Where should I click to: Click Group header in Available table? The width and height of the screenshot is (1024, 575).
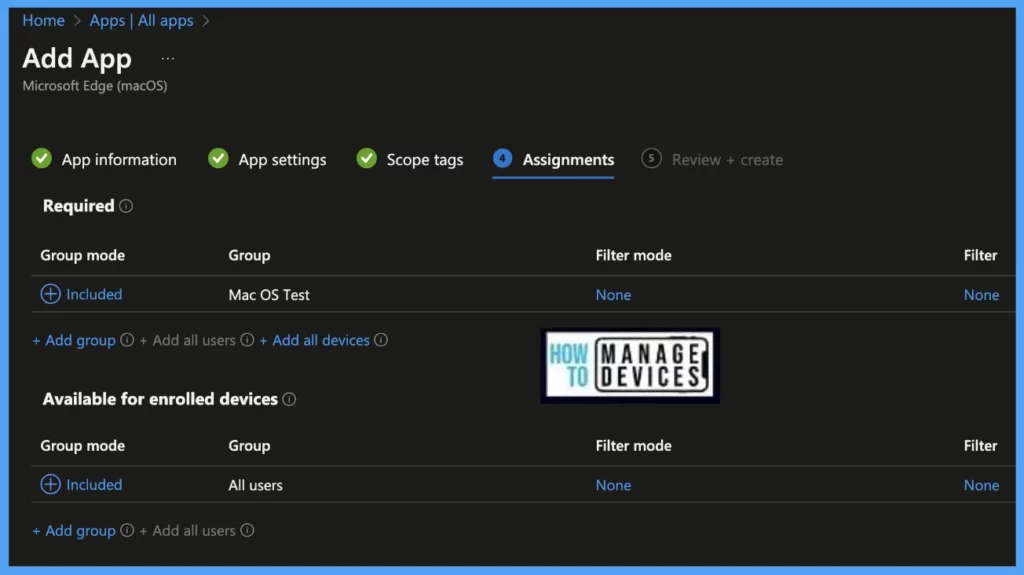(249, 446)
